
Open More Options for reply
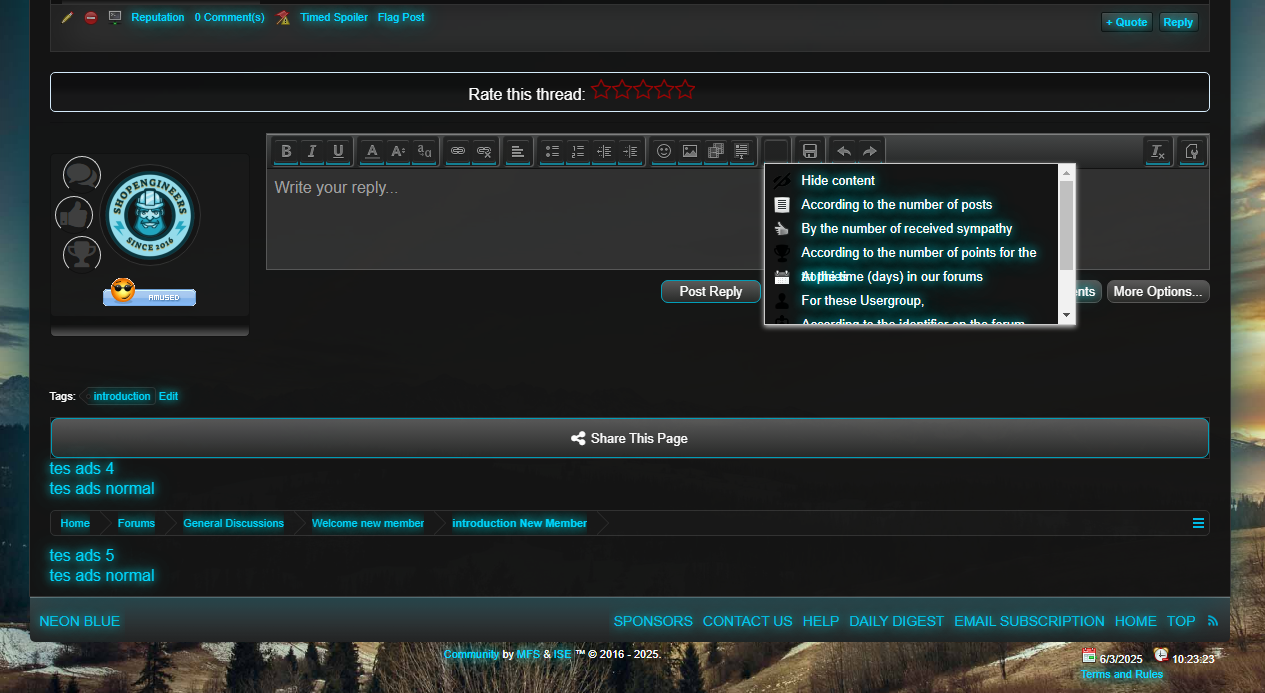click(1158, 292)
